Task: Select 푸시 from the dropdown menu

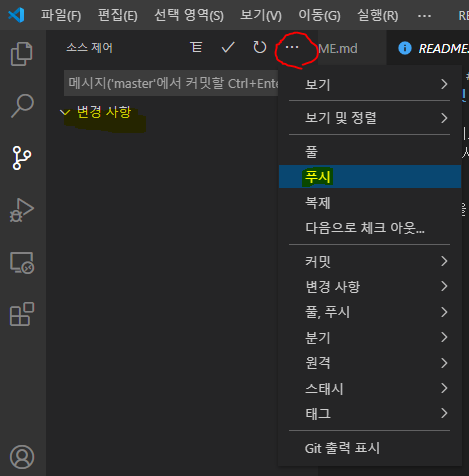Action: 370,176
